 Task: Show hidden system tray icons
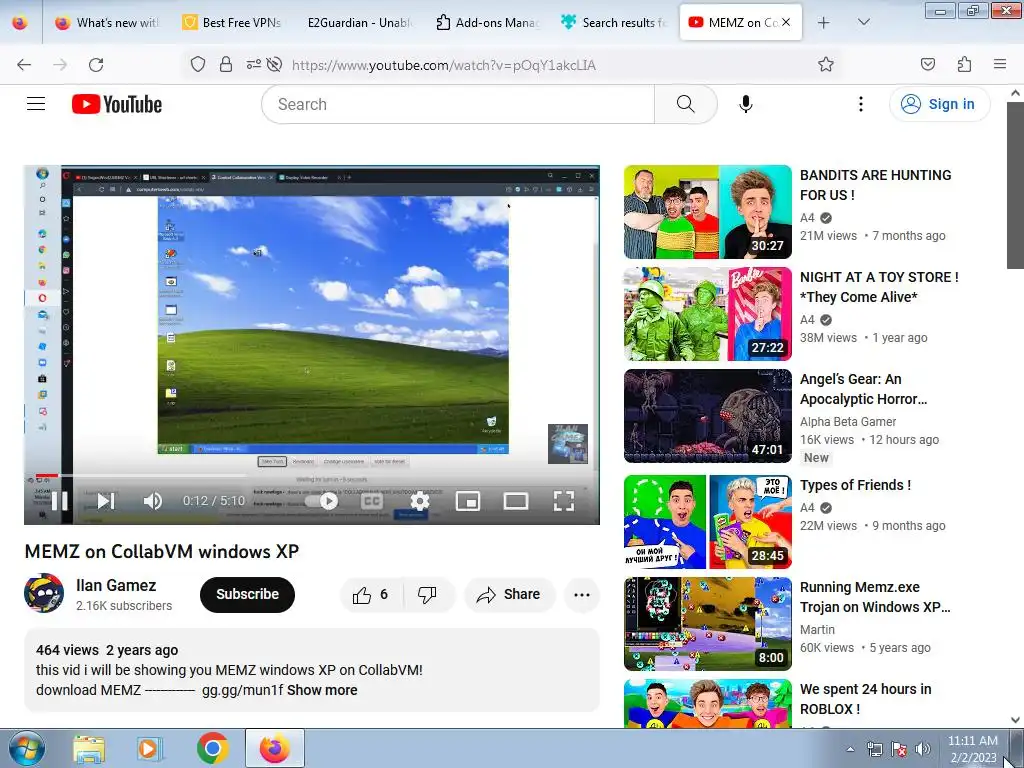(x=850, y=749)
